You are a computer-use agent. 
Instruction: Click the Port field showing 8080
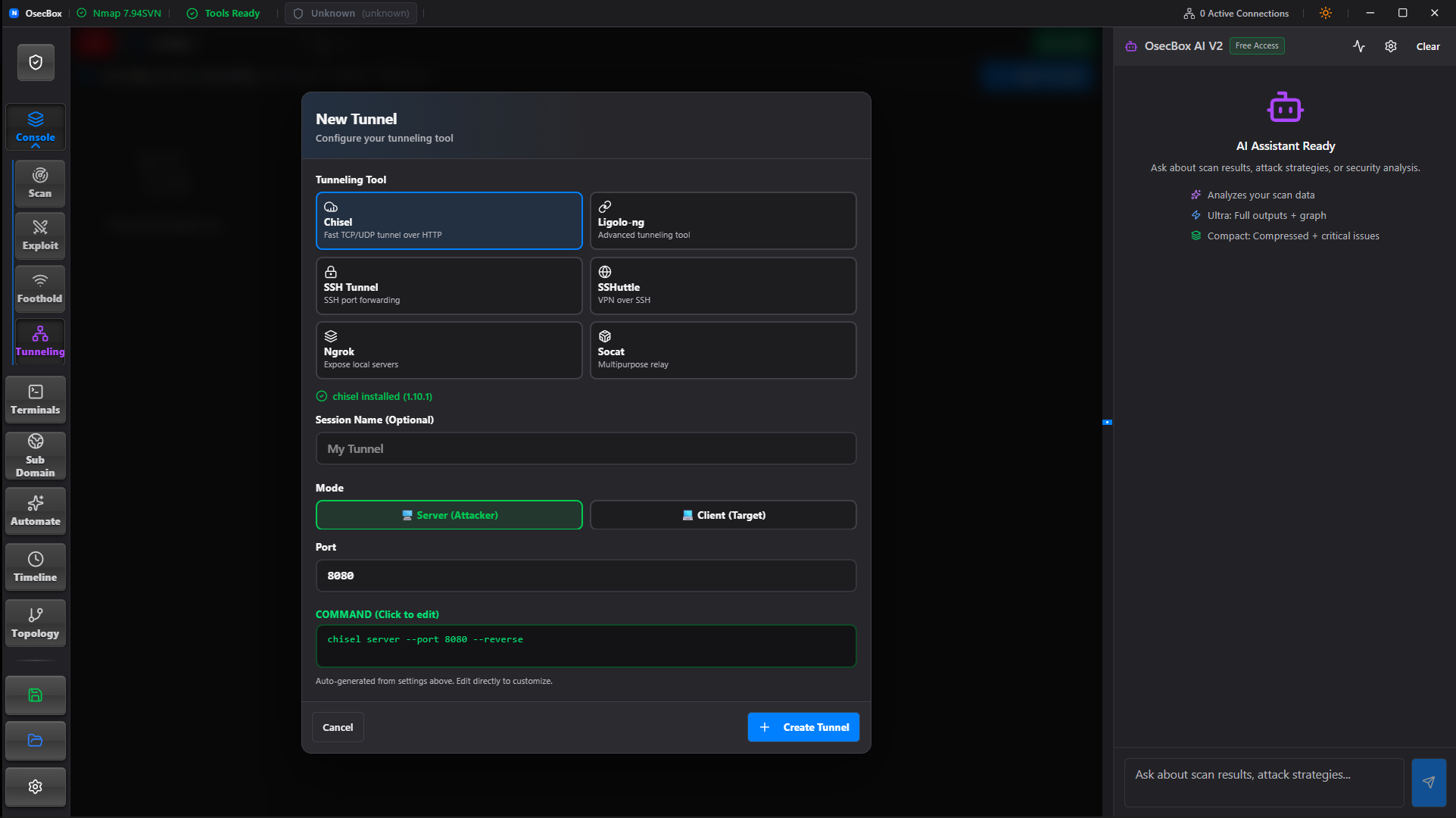586,576
